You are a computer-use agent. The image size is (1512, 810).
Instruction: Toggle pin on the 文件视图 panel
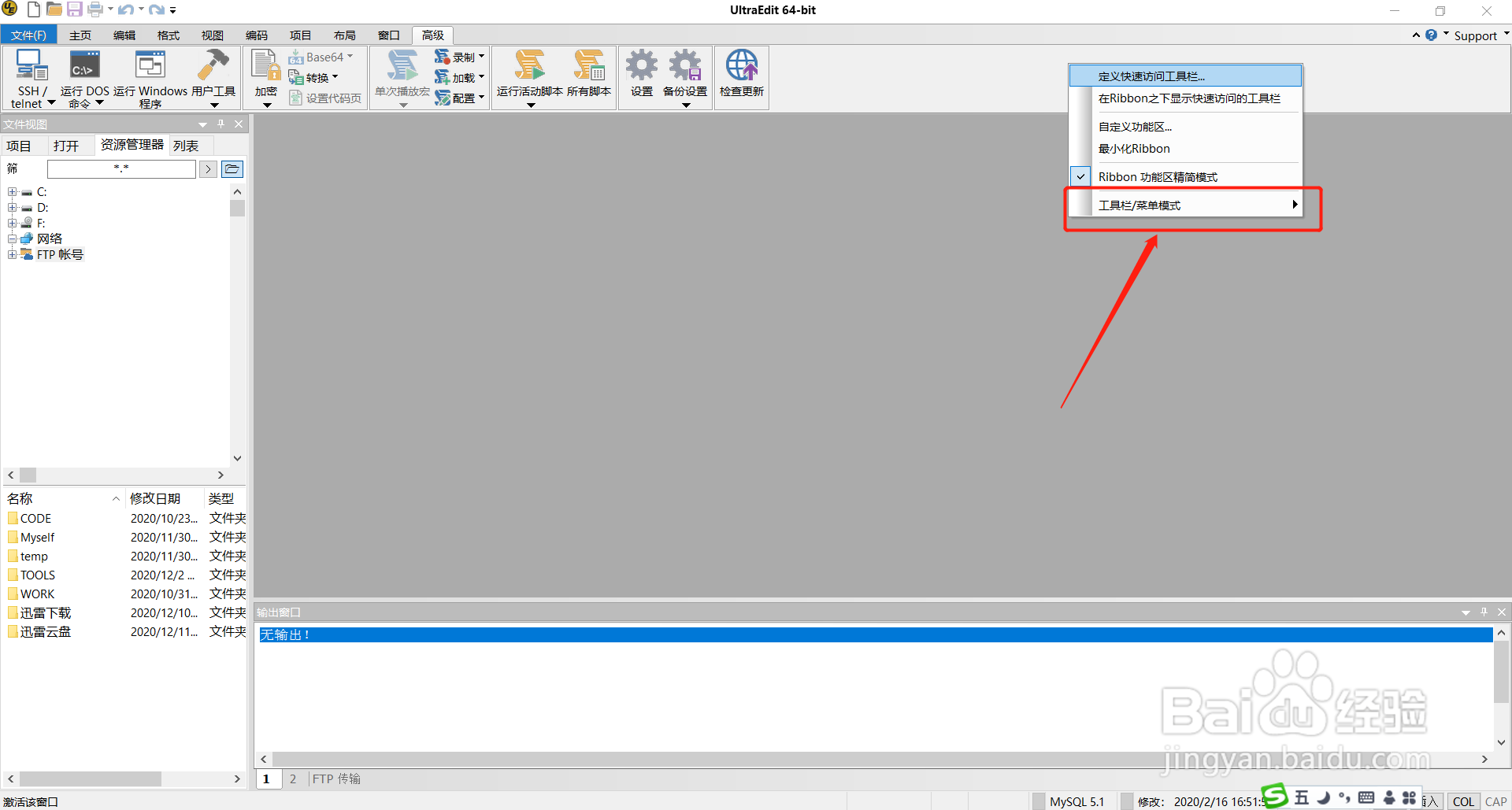click(x=221, y=124)
